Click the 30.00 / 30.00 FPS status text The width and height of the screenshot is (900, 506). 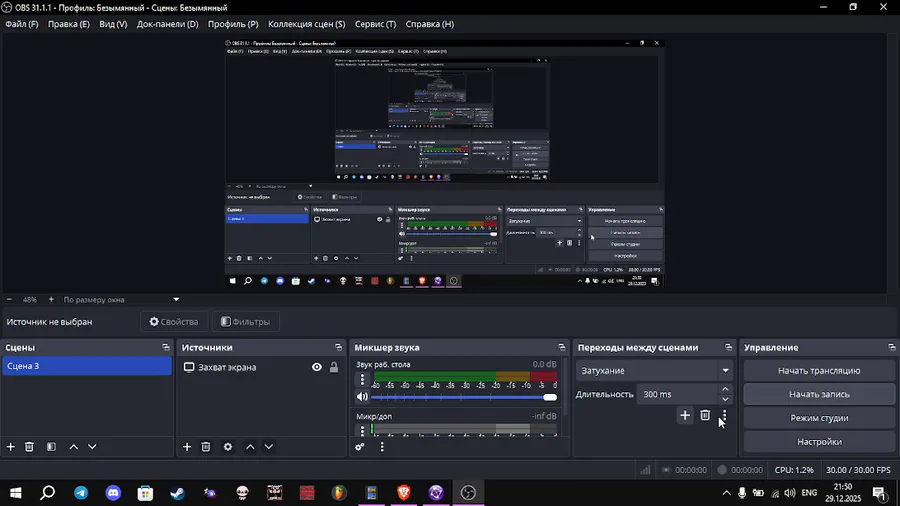click(858, 470)
